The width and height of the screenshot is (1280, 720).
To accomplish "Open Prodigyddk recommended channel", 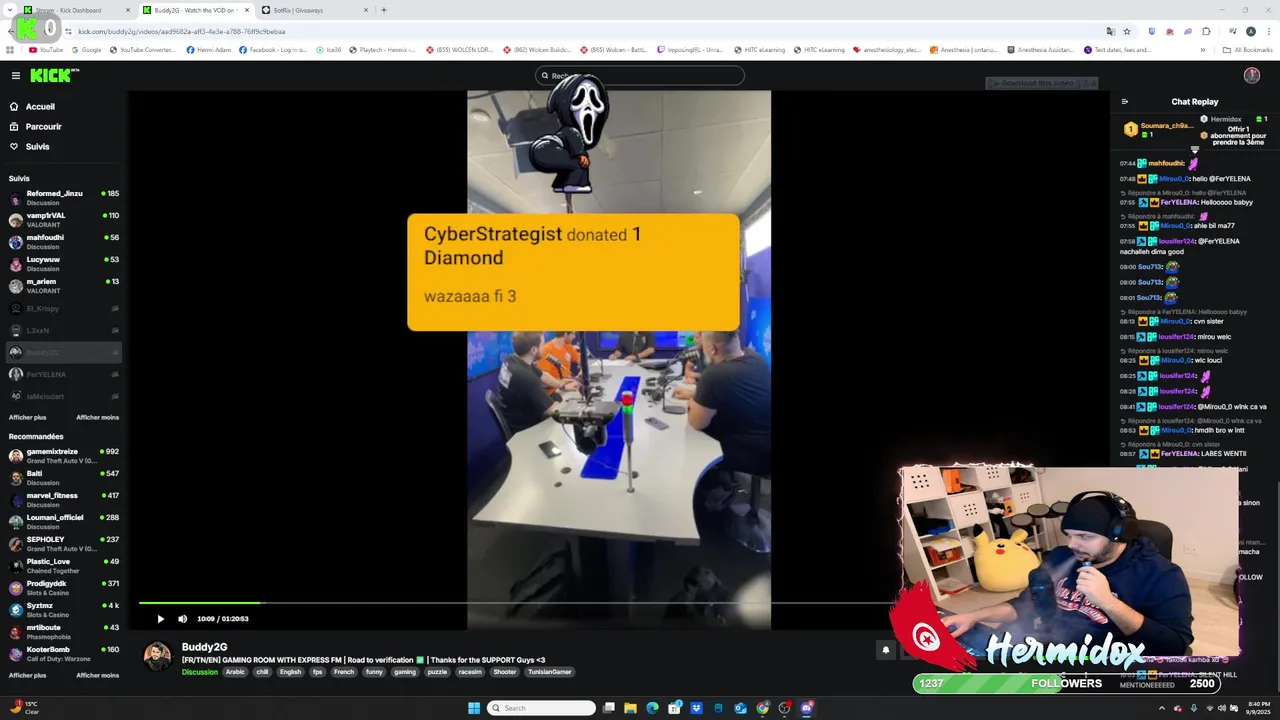I will click(64, 588).
